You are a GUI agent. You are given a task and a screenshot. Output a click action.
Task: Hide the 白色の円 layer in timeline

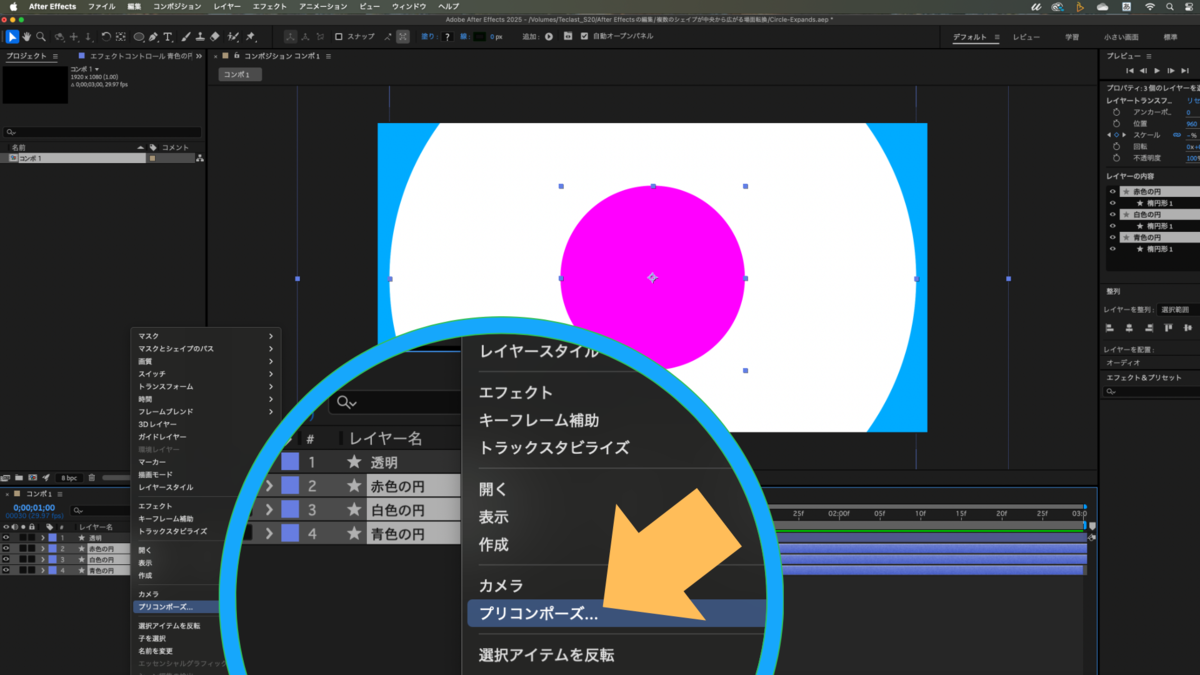pos(6,560)
